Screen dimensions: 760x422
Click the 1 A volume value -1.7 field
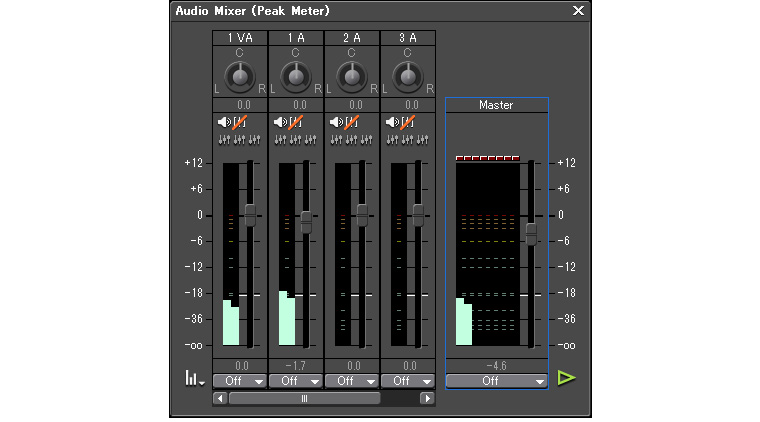[x=296, y=366]
